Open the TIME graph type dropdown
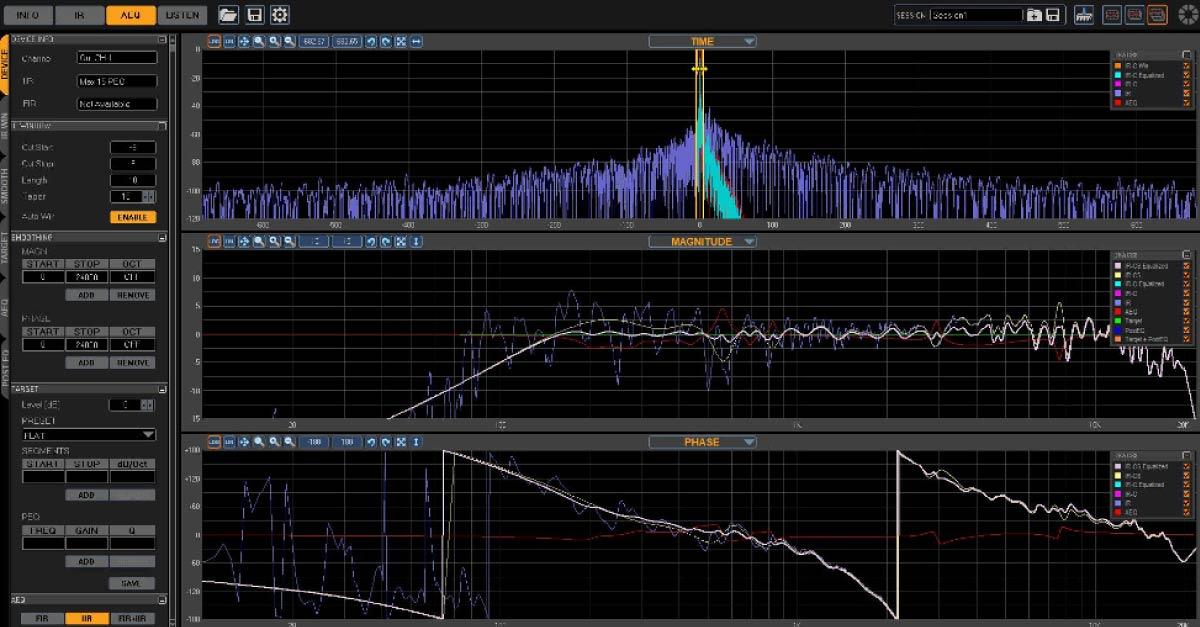Image resolution: width=1200 pixels, height=627 pixels. click(749, 41)
